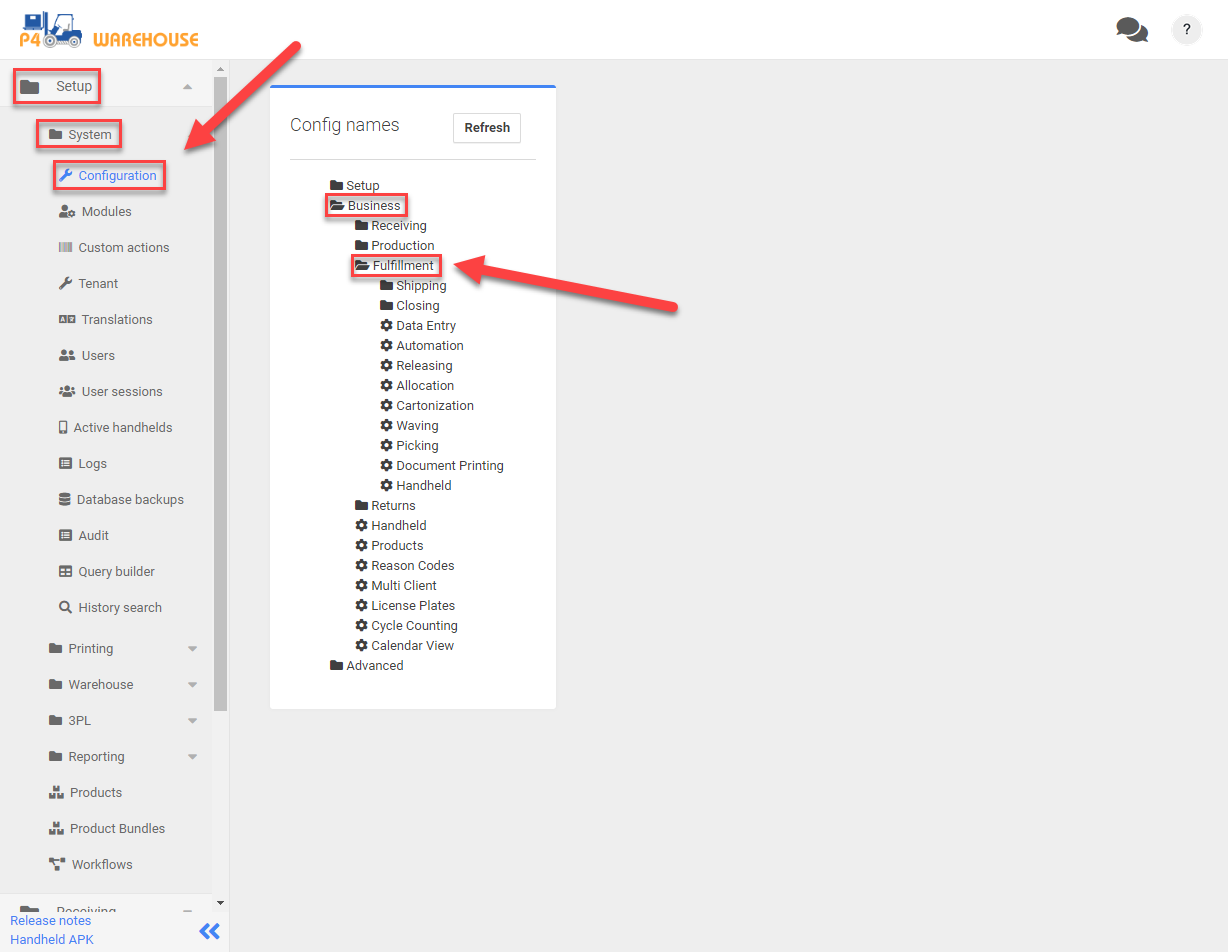
Task: Open Custom actions barcode item
Action: click(123, 248)
